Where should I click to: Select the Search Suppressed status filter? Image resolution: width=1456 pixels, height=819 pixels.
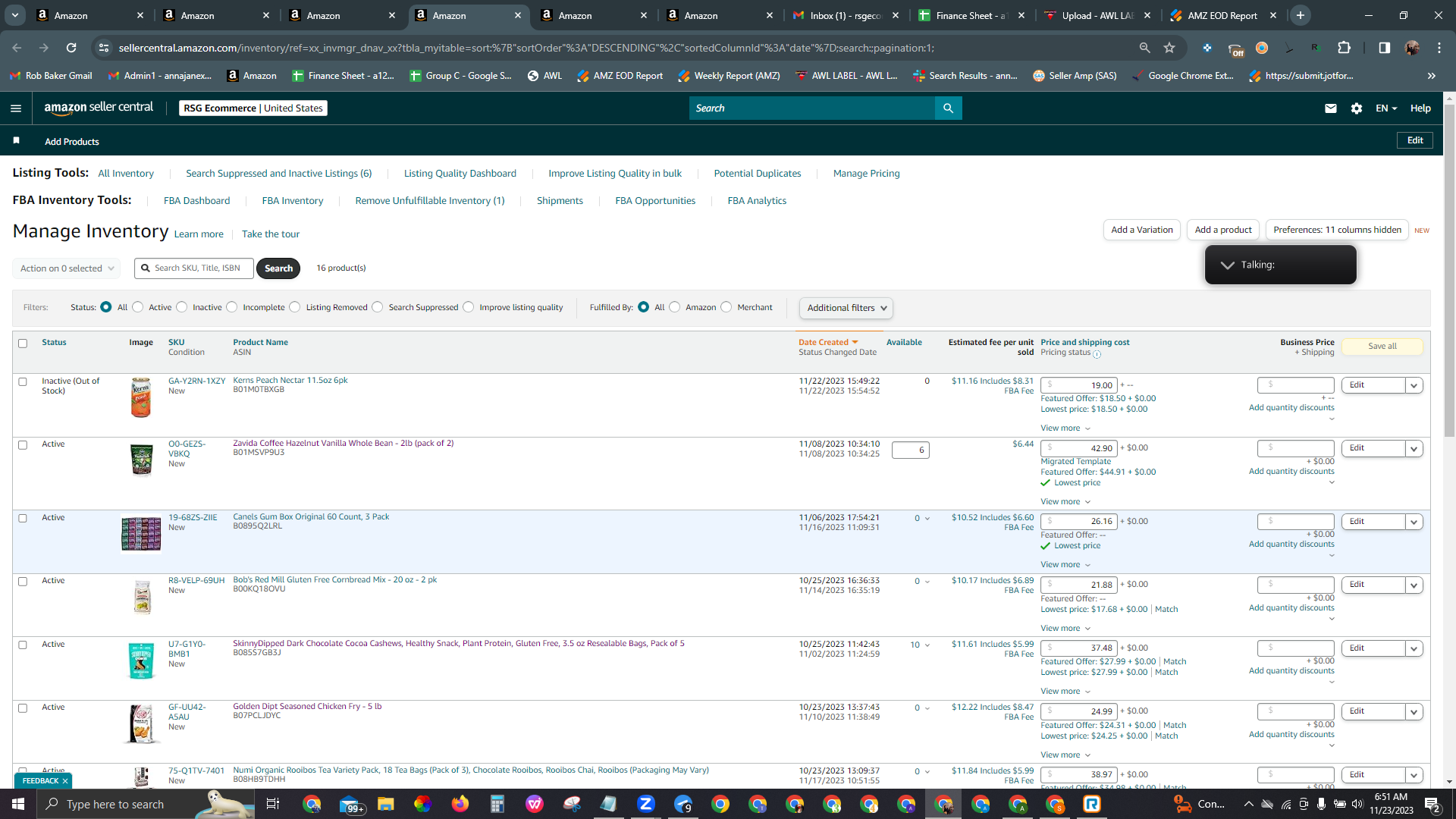[x=378, y=307]
